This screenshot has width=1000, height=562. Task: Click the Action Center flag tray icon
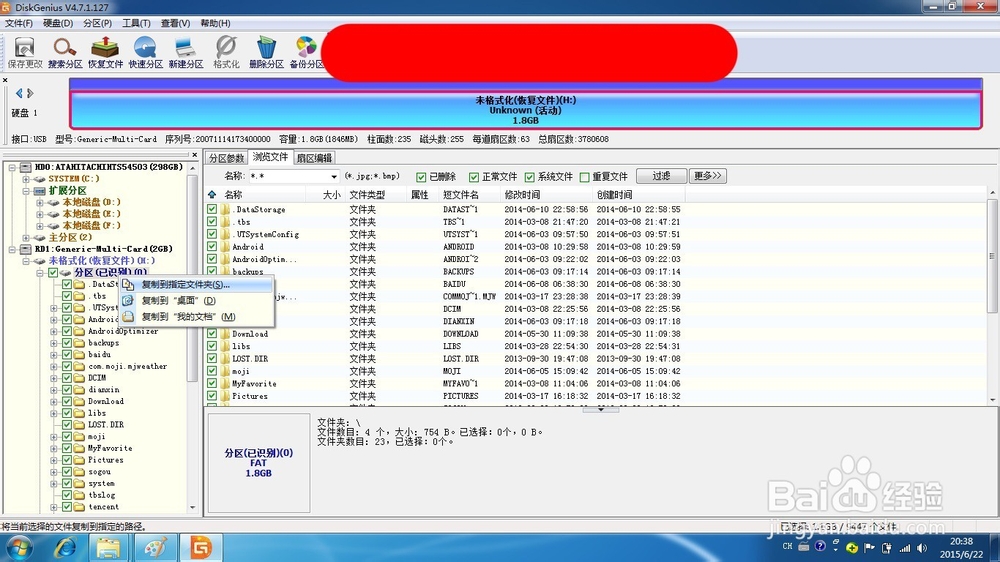pos(869,548)
